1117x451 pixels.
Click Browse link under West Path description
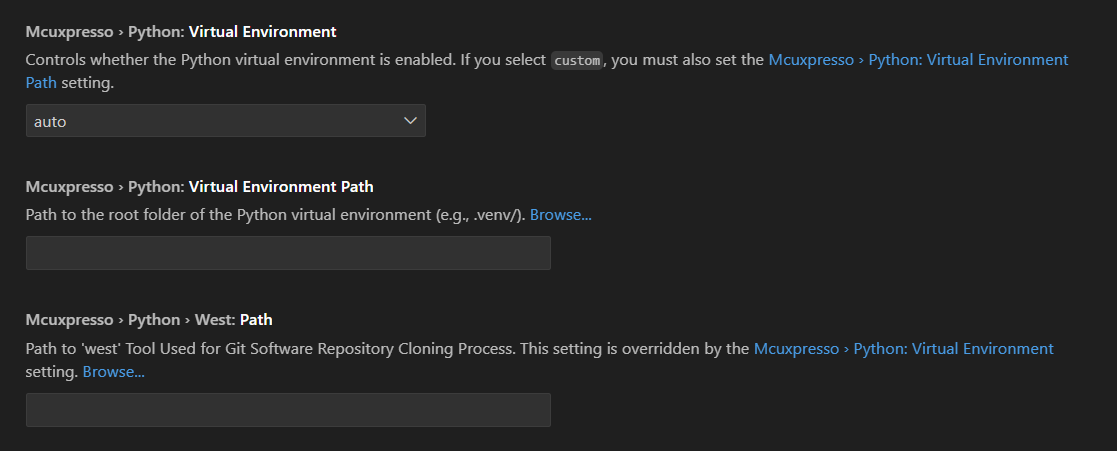point(113,372)
